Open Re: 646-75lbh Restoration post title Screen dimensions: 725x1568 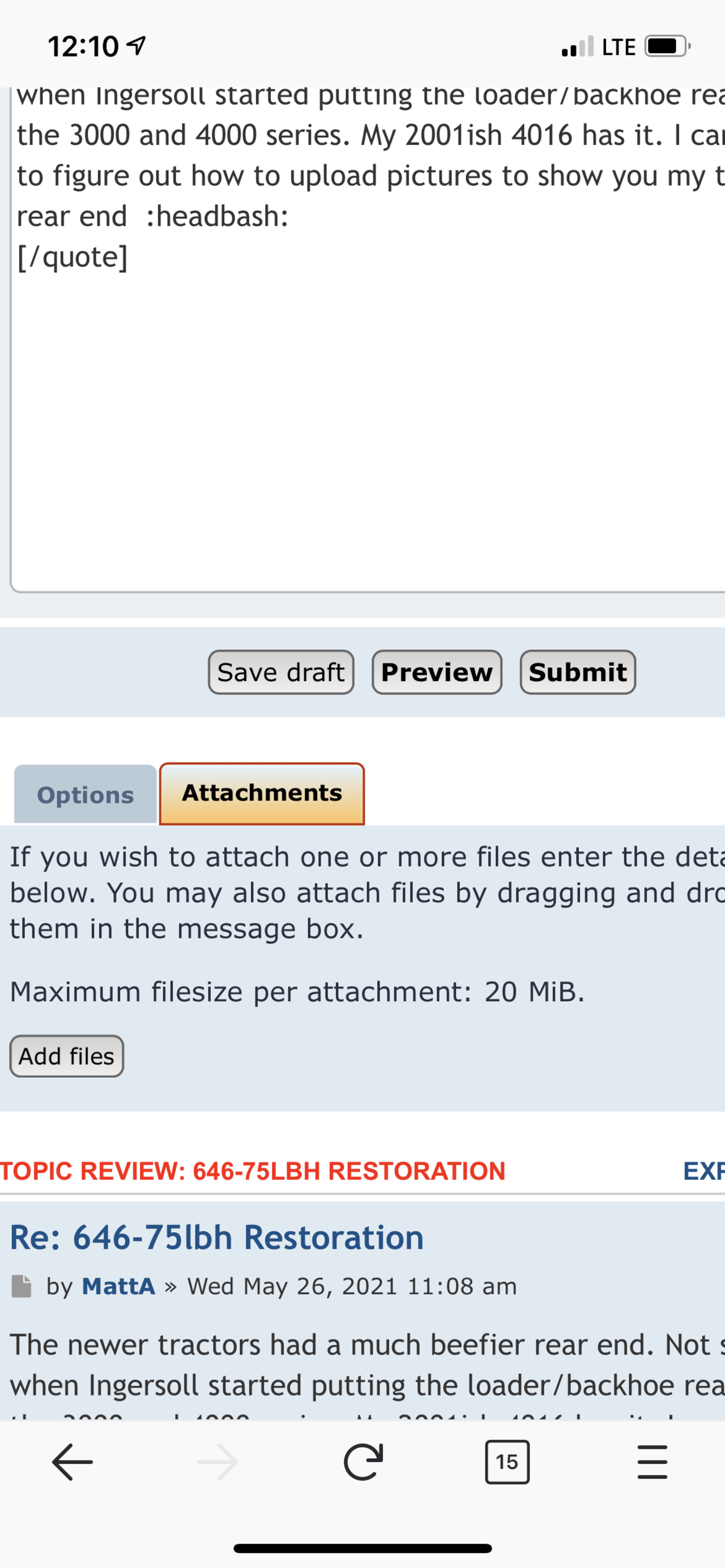pyautogui.click(x=216, y=1237)
